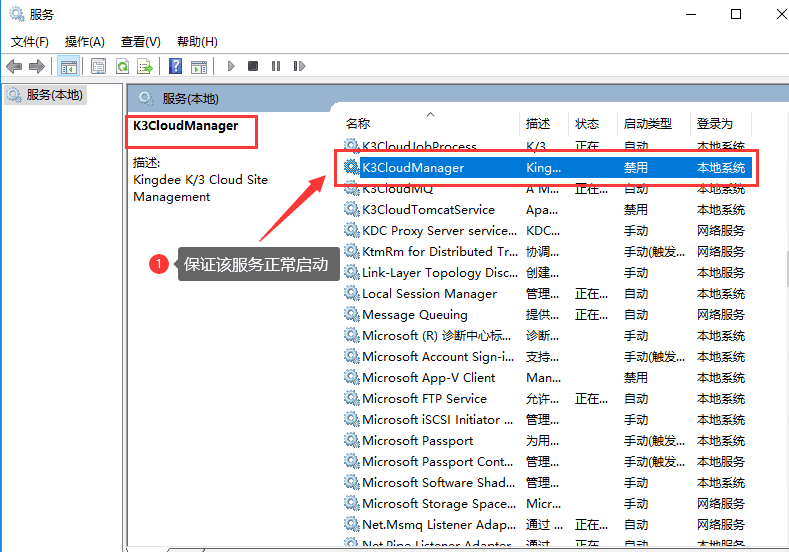
Task: Open the 文件(F) menu
Action: [x=29, y=42]
